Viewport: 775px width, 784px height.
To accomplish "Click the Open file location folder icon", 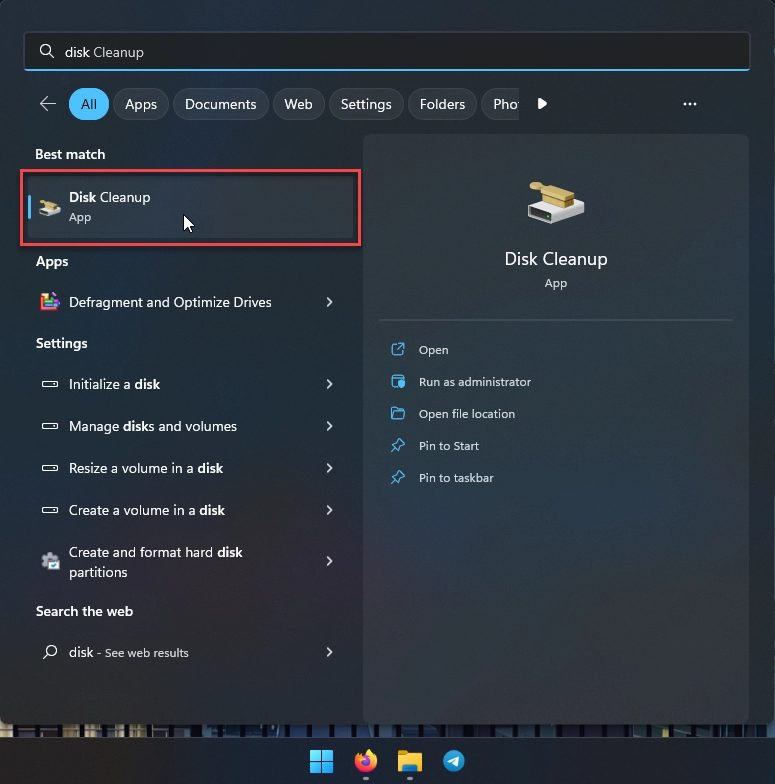I will [398, 413].
